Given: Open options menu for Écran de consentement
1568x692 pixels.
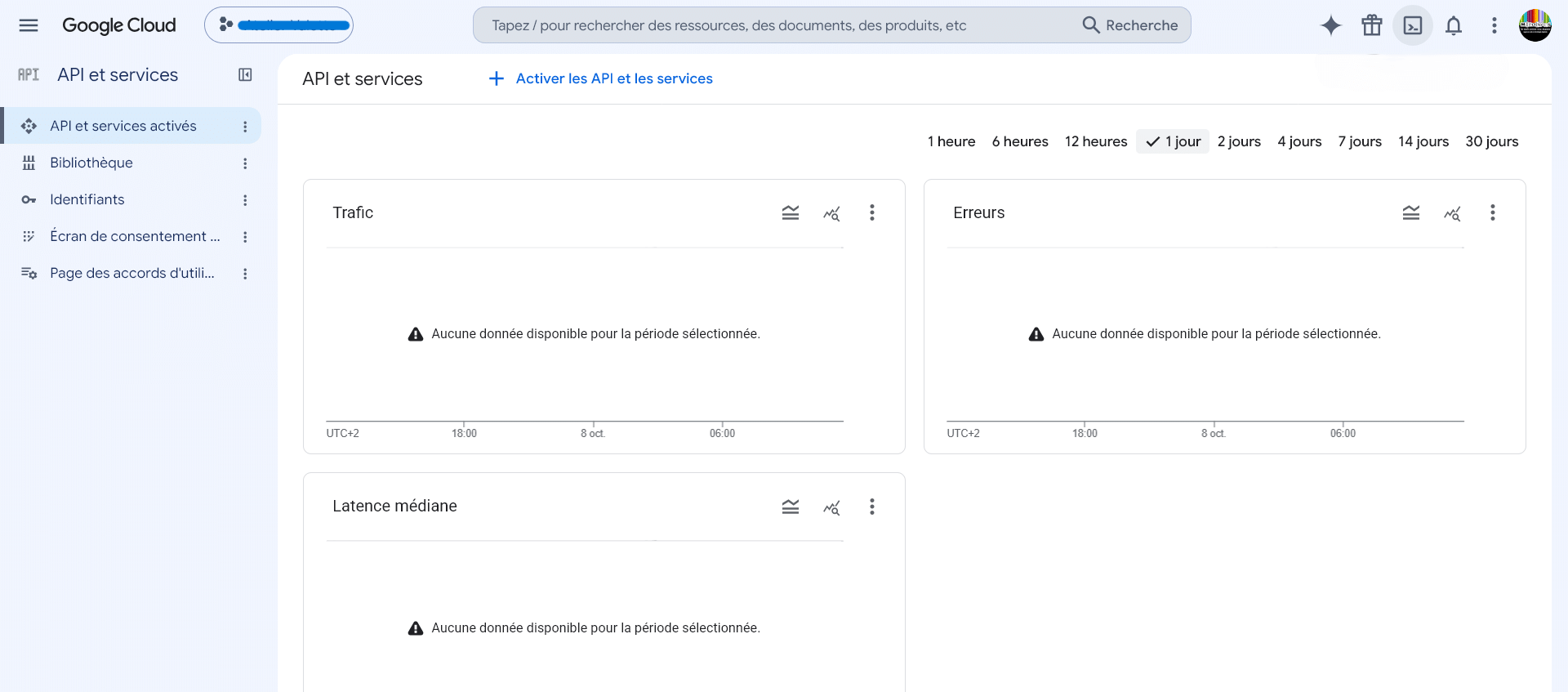Looking at the screenshot, I should point(245,237).
